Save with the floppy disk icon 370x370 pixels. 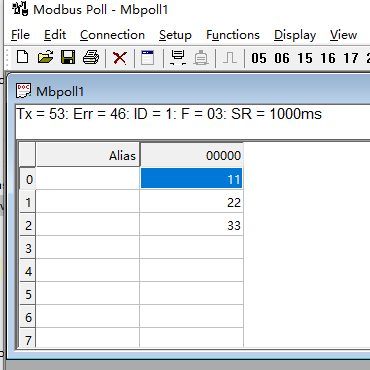(68, 57)
